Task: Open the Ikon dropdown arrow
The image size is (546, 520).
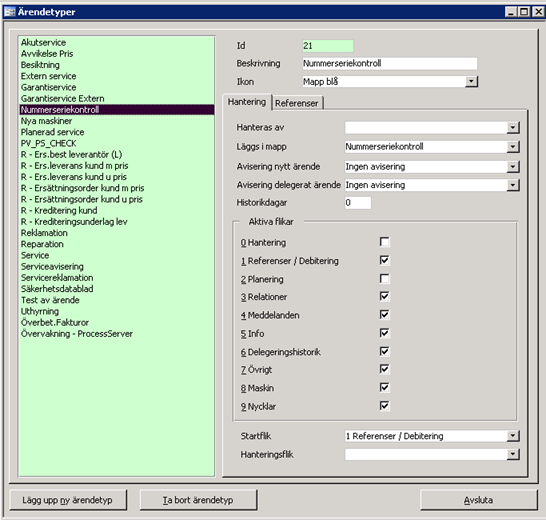Action: (x=471, y=82)
